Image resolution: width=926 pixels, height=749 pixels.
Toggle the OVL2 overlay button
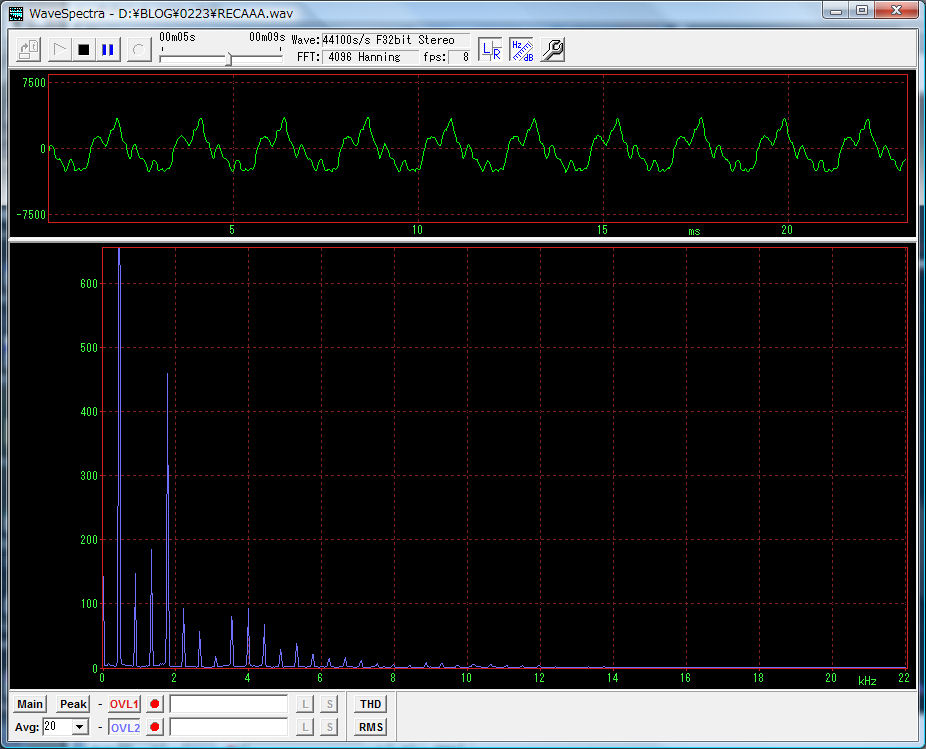click(x=125, y=727)
